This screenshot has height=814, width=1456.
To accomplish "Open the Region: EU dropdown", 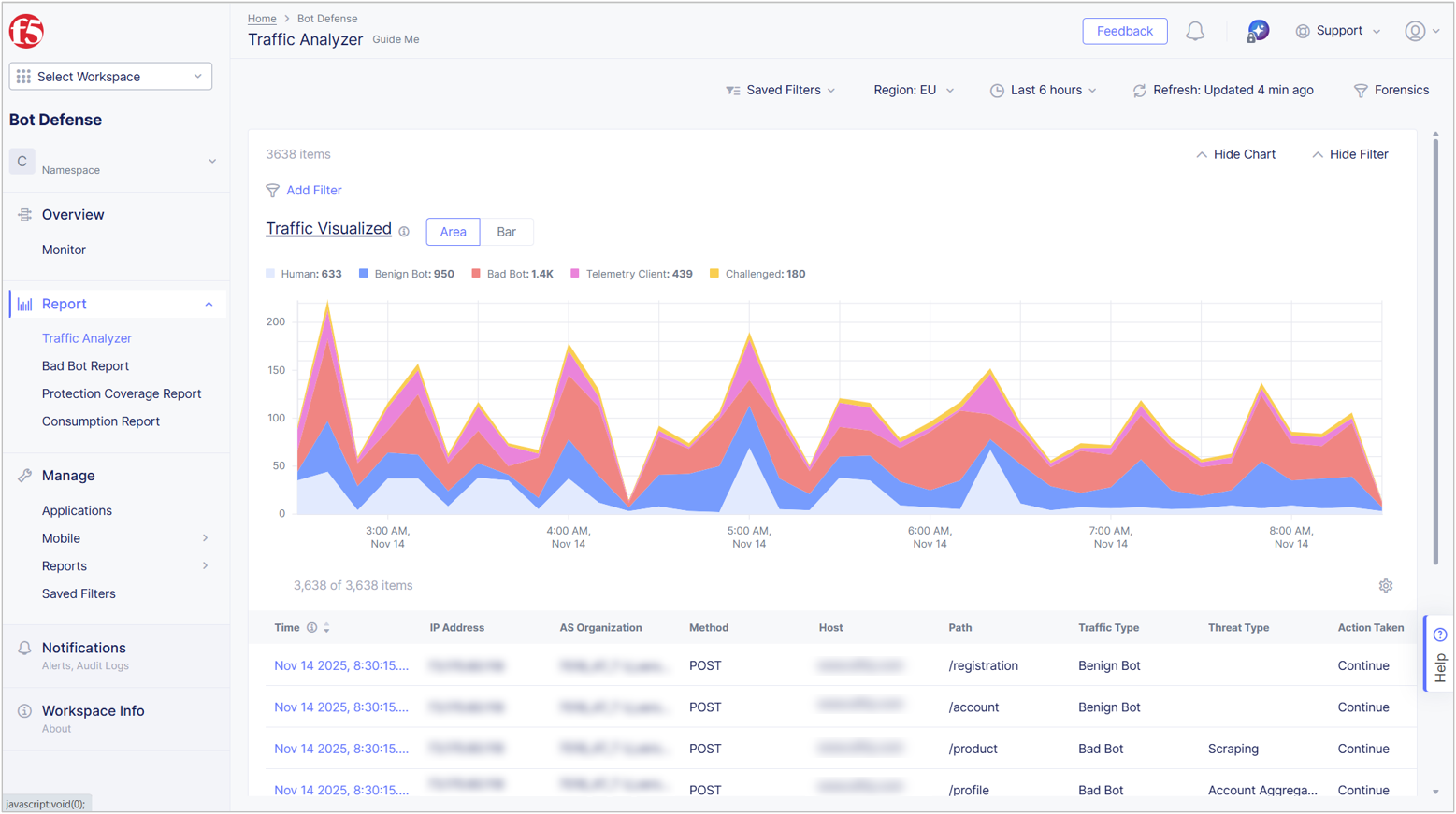I will point(913,90).
